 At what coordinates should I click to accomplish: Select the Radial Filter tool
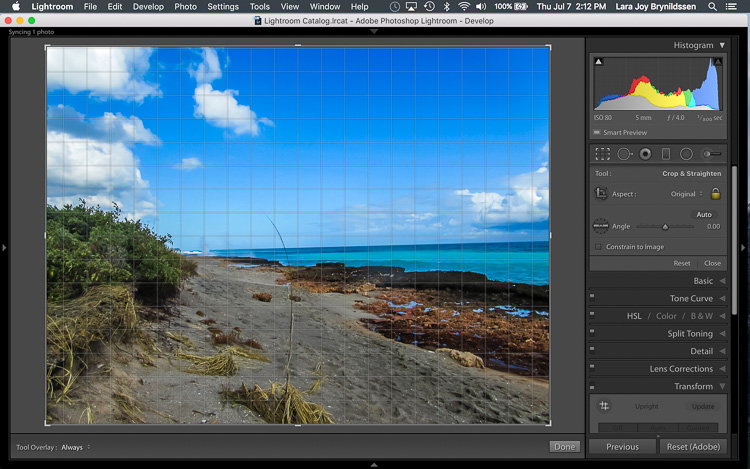coord(686,154)
